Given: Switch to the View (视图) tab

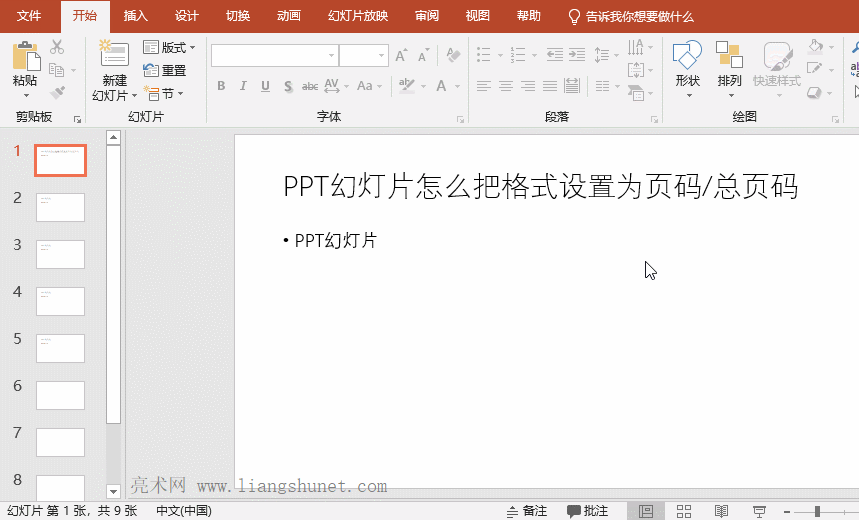Looking at the screenshot, I should [478, 16].
